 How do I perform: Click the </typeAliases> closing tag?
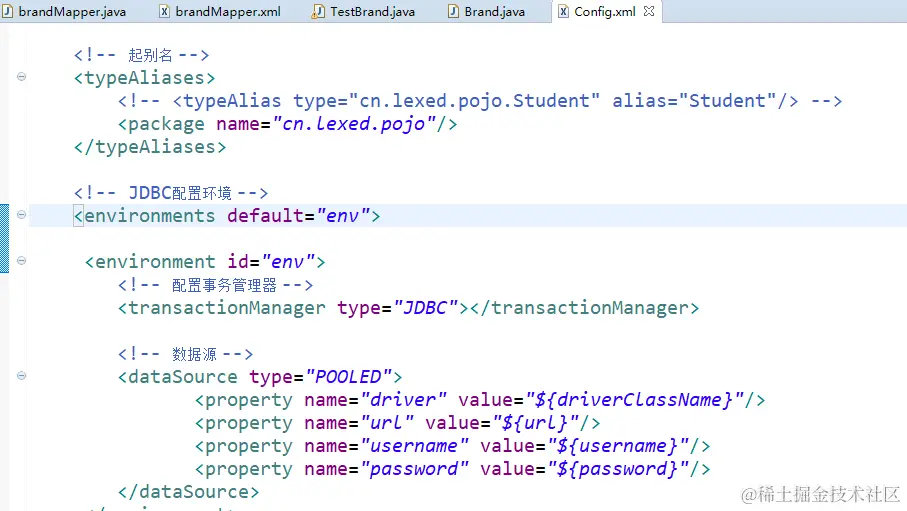[150, 147]
